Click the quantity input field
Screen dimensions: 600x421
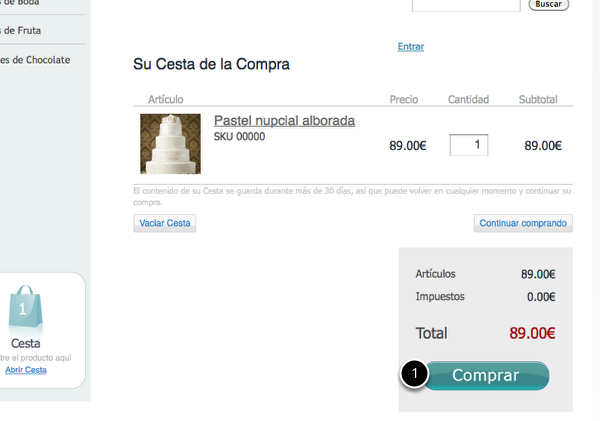469,145
